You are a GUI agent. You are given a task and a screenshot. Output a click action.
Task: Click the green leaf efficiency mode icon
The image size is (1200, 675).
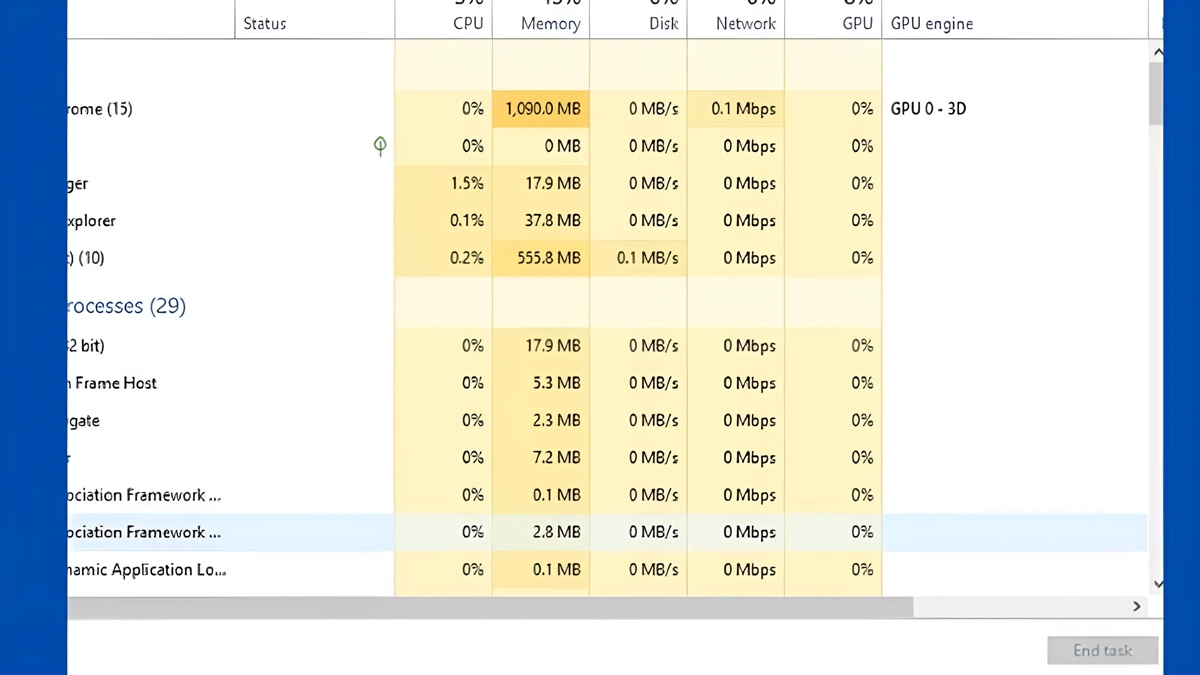pos(379,146)
